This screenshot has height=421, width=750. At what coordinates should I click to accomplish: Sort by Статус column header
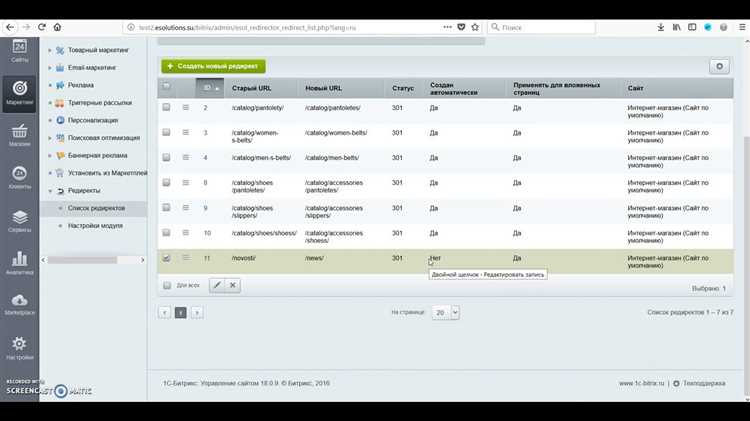[403, 88]
